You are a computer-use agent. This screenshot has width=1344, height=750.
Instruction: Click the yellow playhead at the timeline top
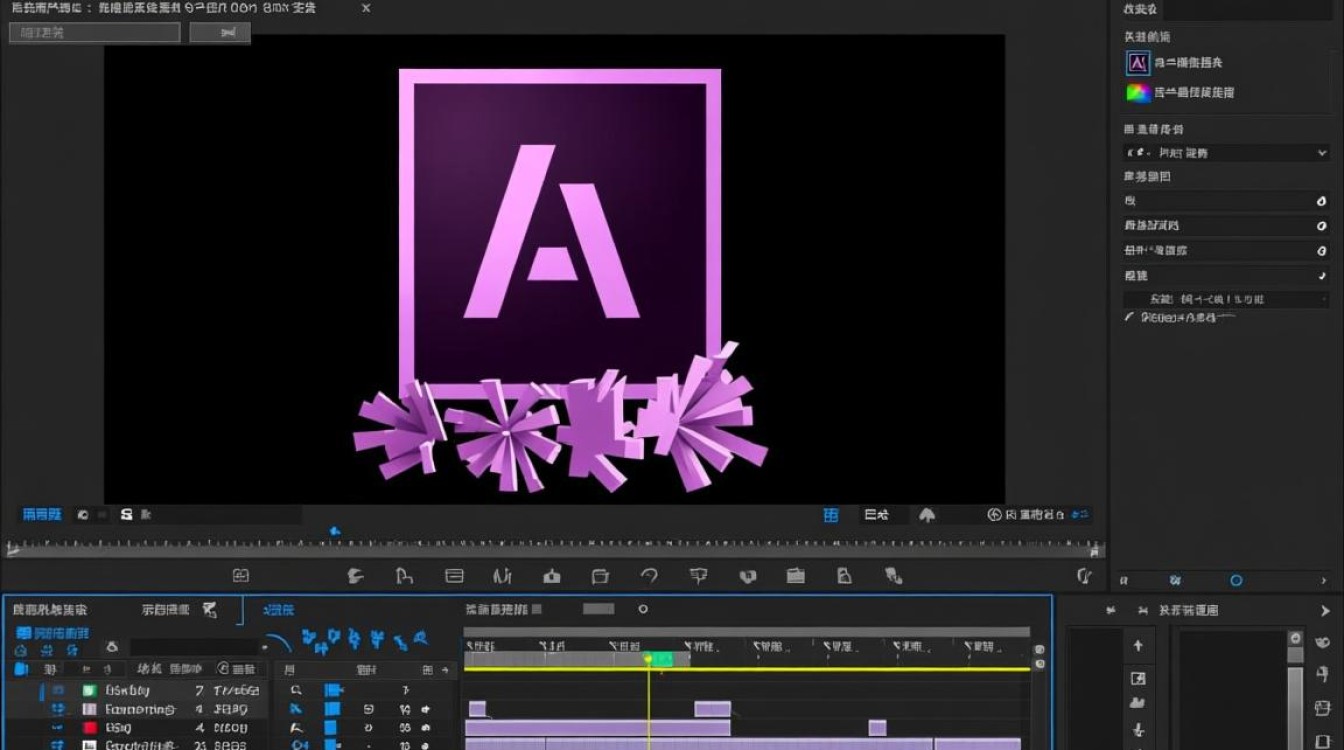(x=648, y=659)
